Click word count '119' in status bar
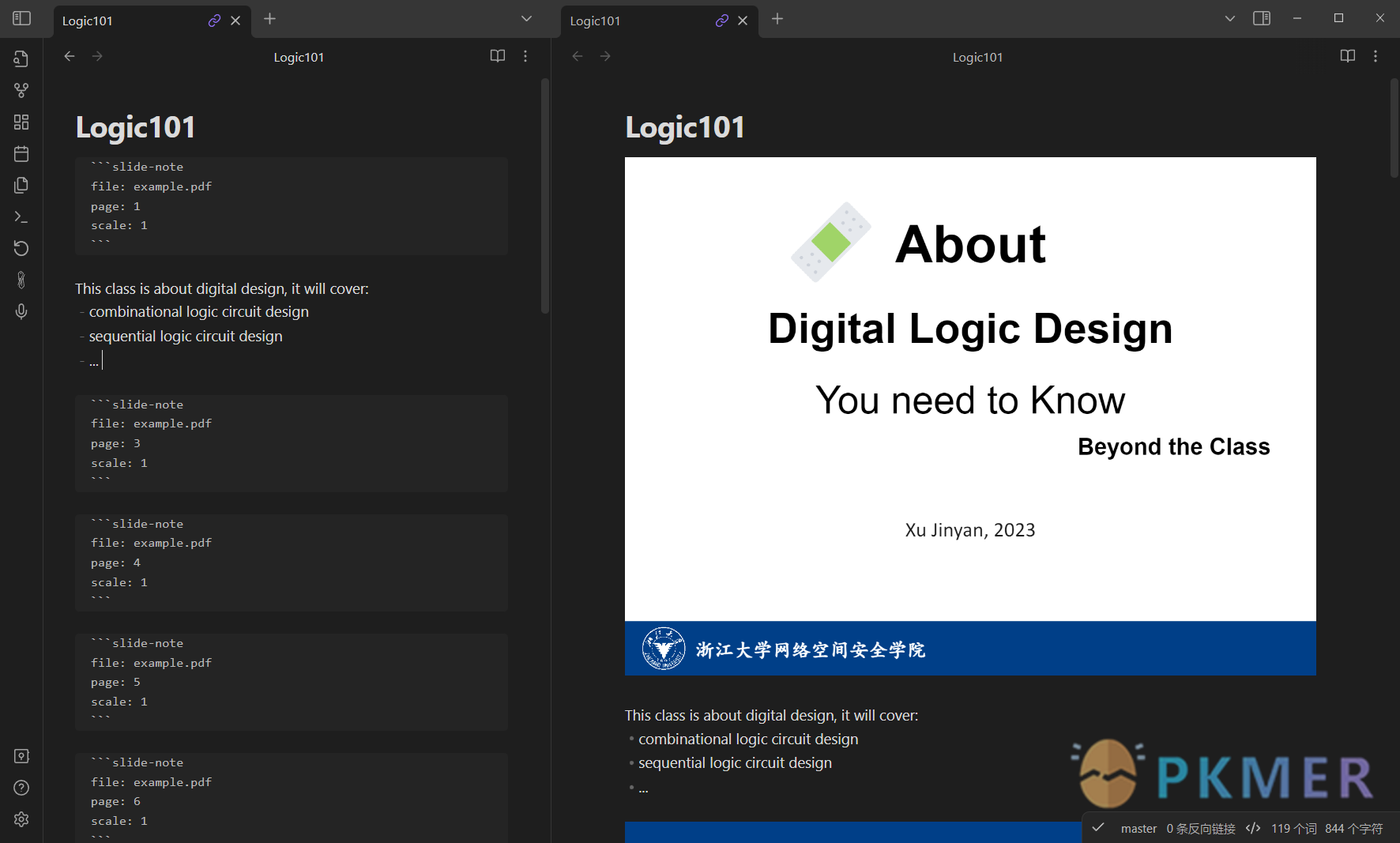 pos(1294,829)
